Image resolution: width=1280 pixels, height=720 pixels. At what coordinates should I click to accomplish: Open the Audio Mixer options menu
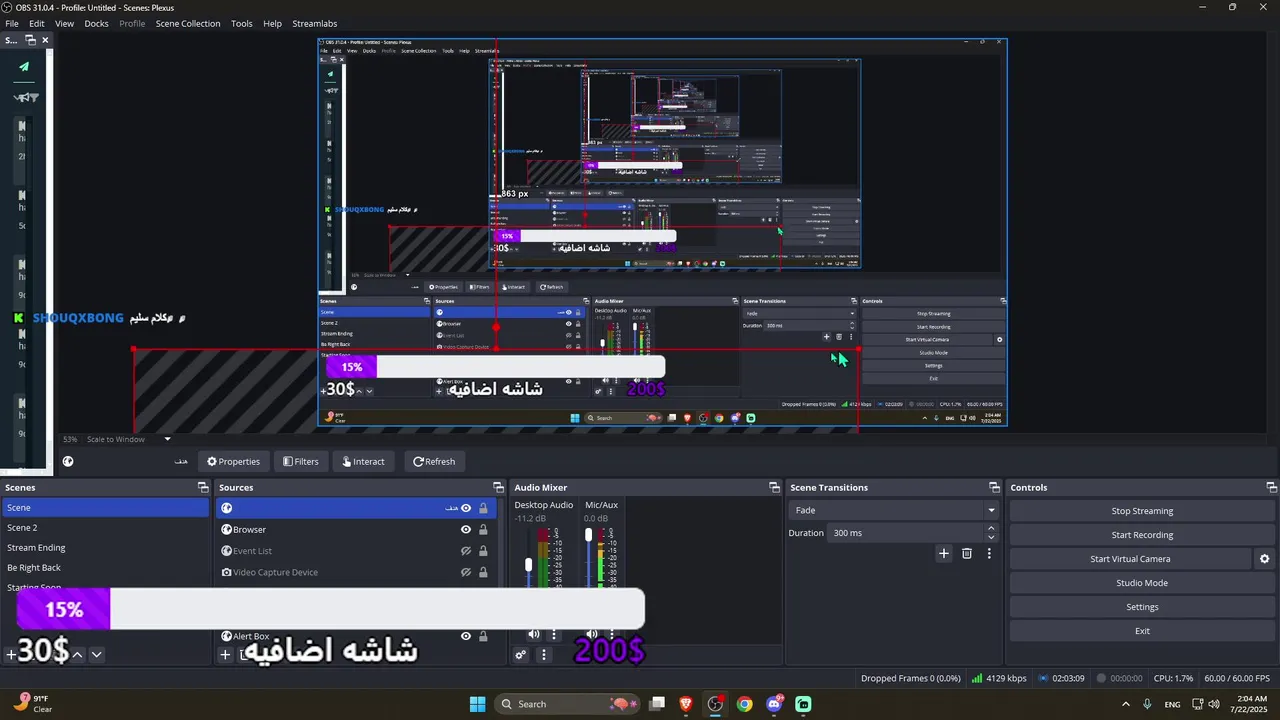(544, 655)
